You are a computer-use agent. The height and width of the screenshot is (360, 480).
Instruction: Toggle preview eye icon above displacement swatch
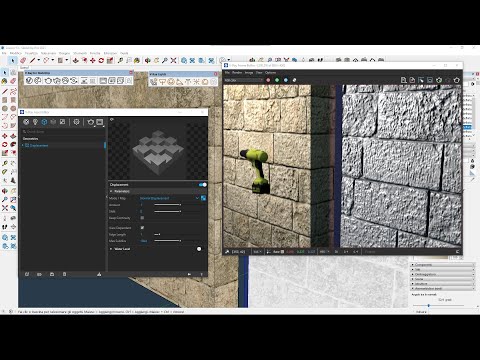(x=112, y=119)
